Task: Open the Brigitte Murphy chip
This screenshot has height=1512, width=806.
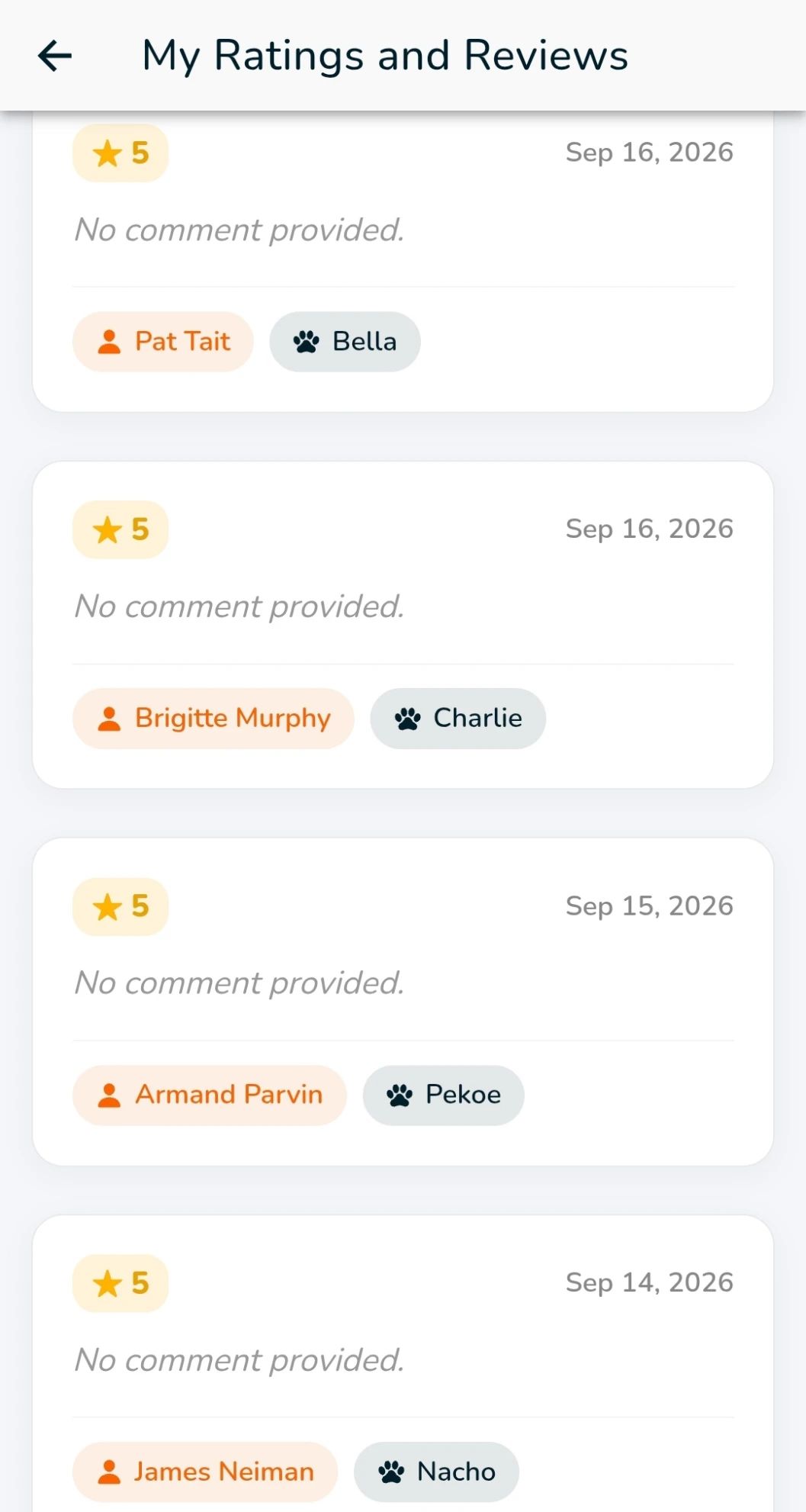Action: pyautogui.click(x=214, y=719)
